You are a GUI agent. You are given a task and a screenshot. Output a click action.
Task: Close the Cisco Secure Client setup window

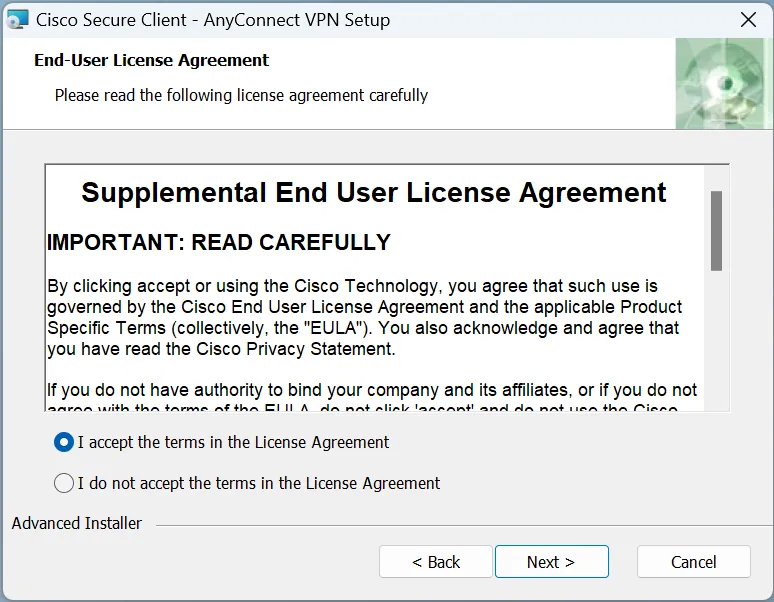pos(747,20)
